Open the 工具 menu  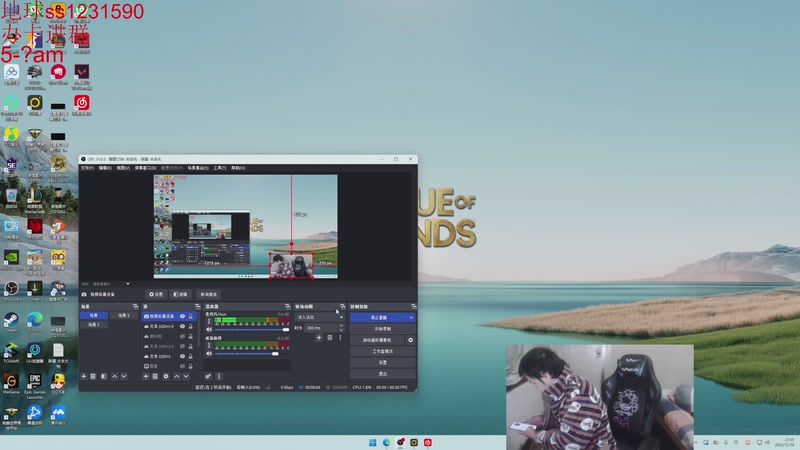tap(219, 168)
